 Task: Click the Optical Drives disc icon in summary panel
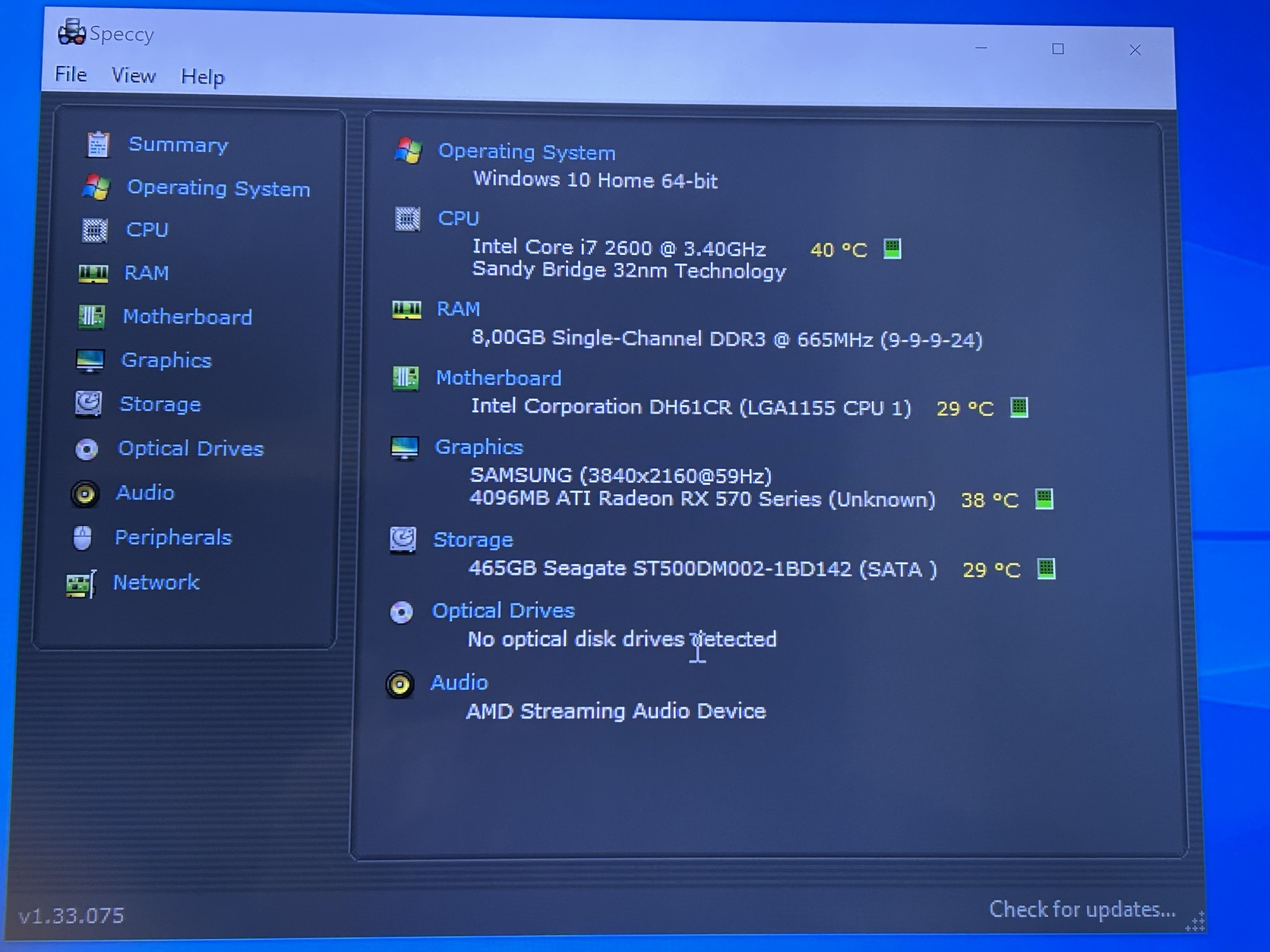pyautogui.click(x=401, y=612)
